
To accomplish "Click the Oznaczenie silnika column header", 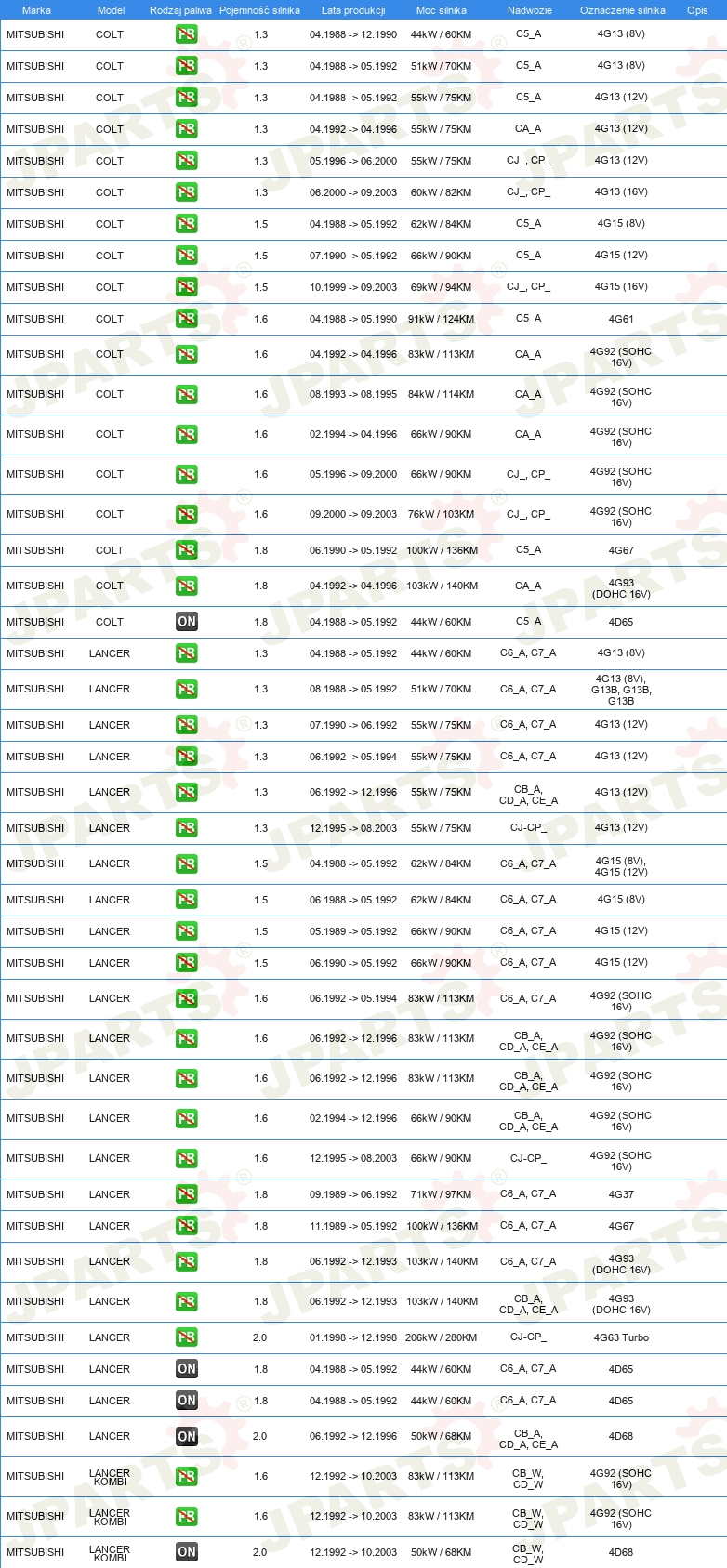I will (x=623, y=10).
